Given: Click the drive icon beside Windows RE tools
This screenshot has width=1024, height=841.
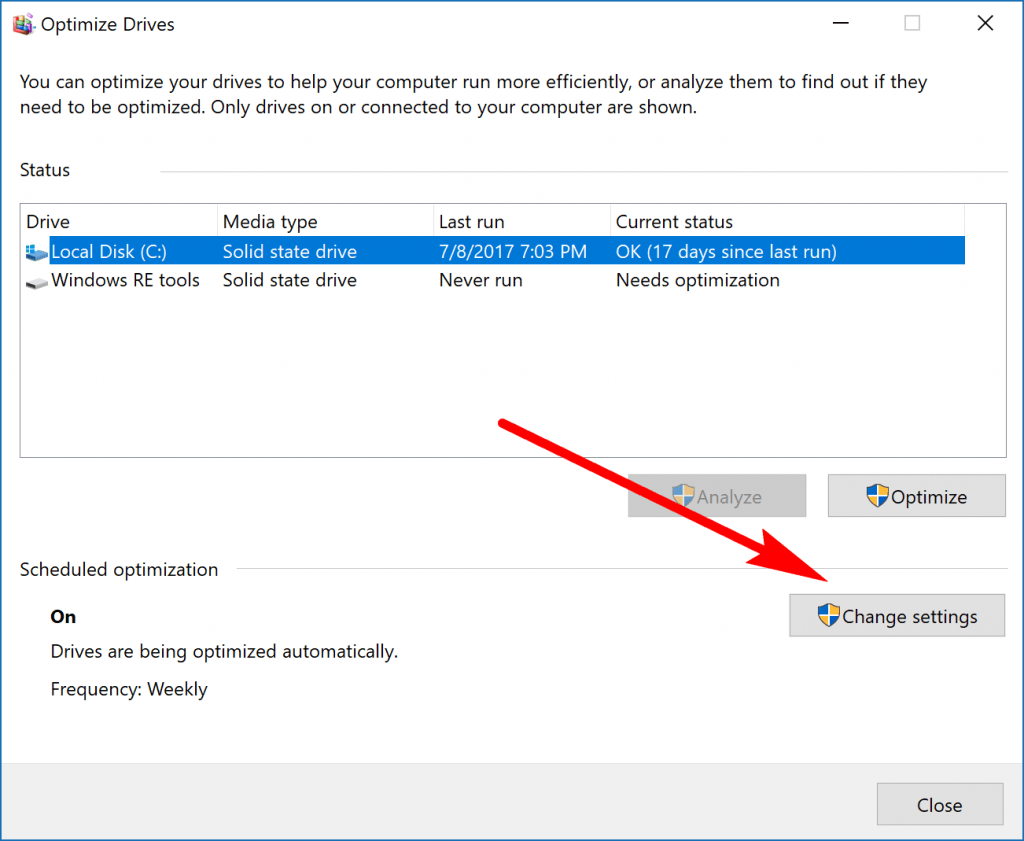Looking at the screenshot, I should point(36,281).
